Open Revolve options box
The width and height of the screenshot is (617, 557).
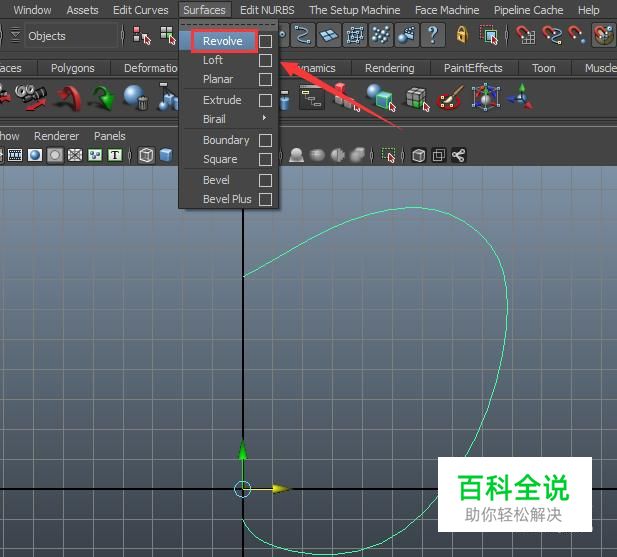[265, 41]
